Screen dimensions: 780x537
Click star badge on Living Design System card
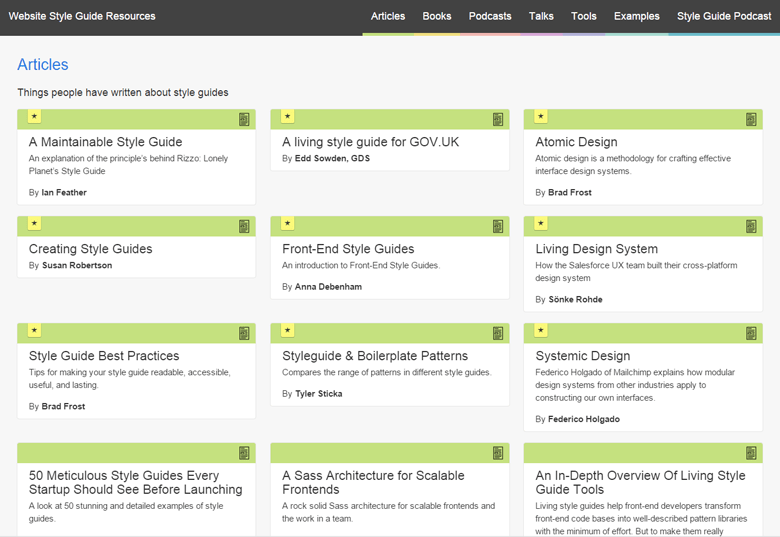(x=541, y=223)
